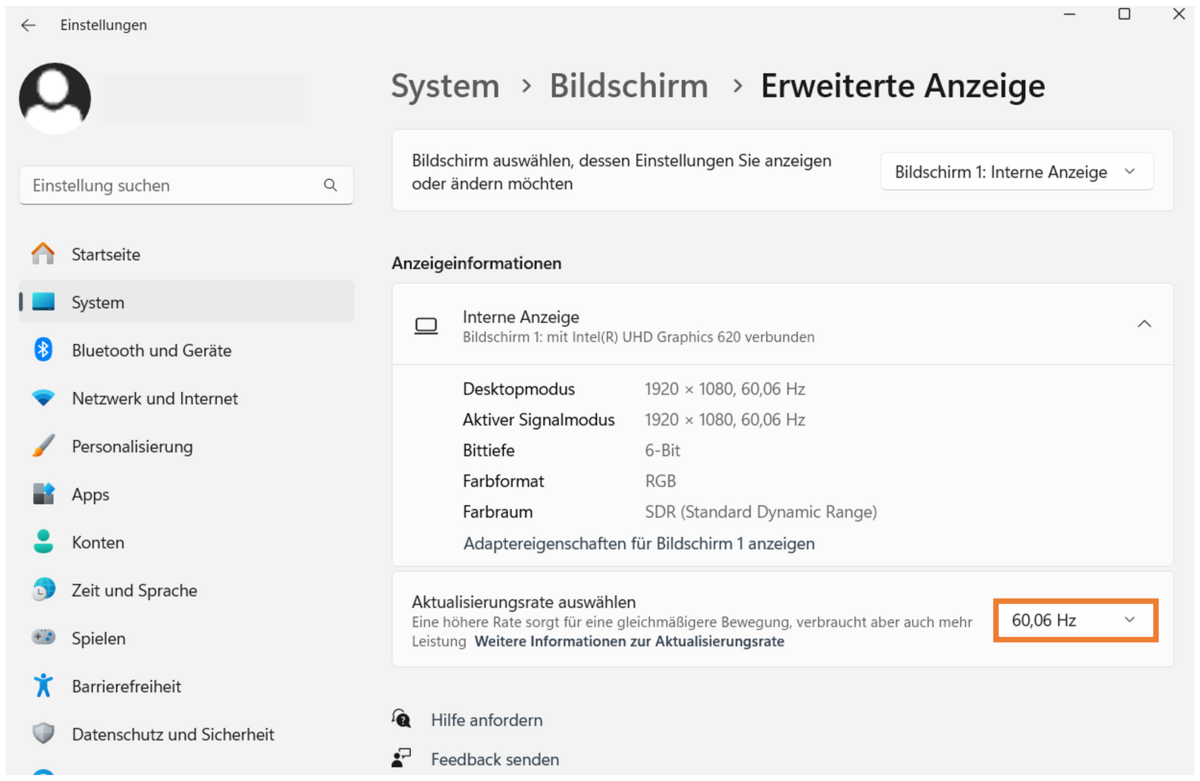
Task: Focus the Einstellung suchen search field
Action: tap(186, 185)
